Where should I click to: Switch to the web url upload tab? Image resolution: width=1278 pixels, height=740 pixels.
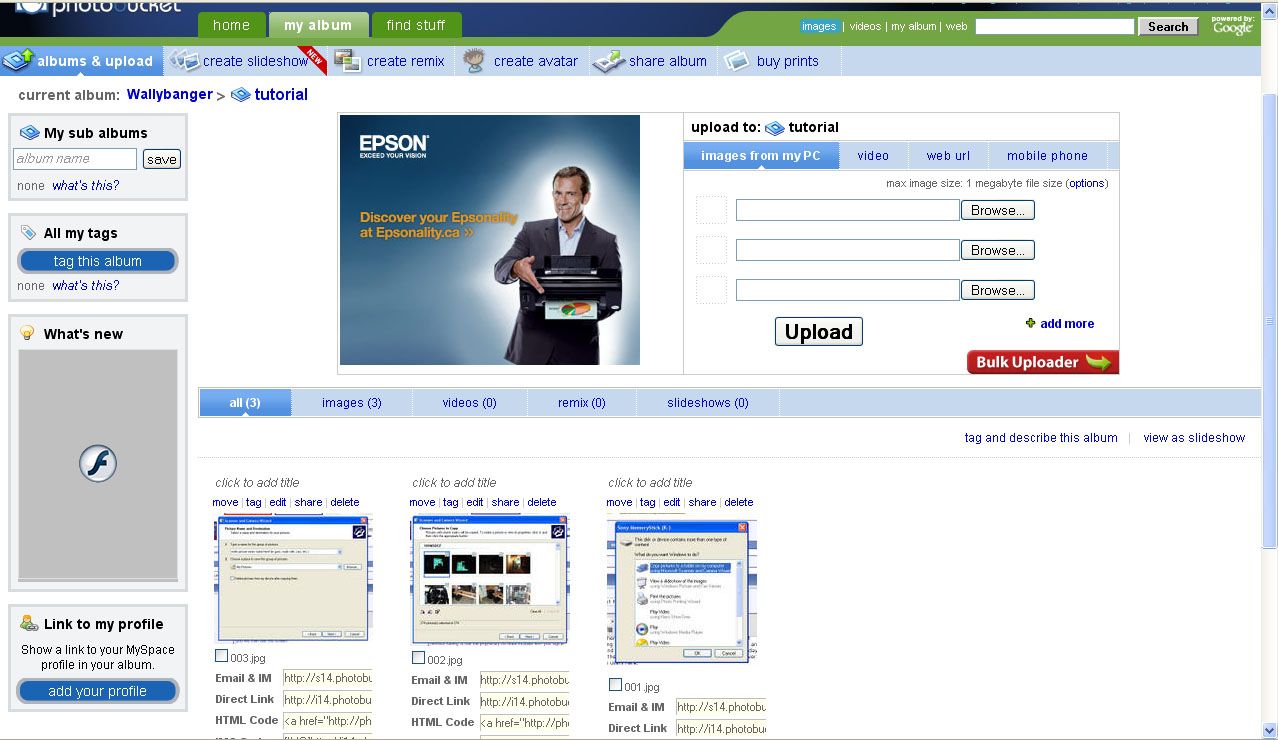coord(947,156)
